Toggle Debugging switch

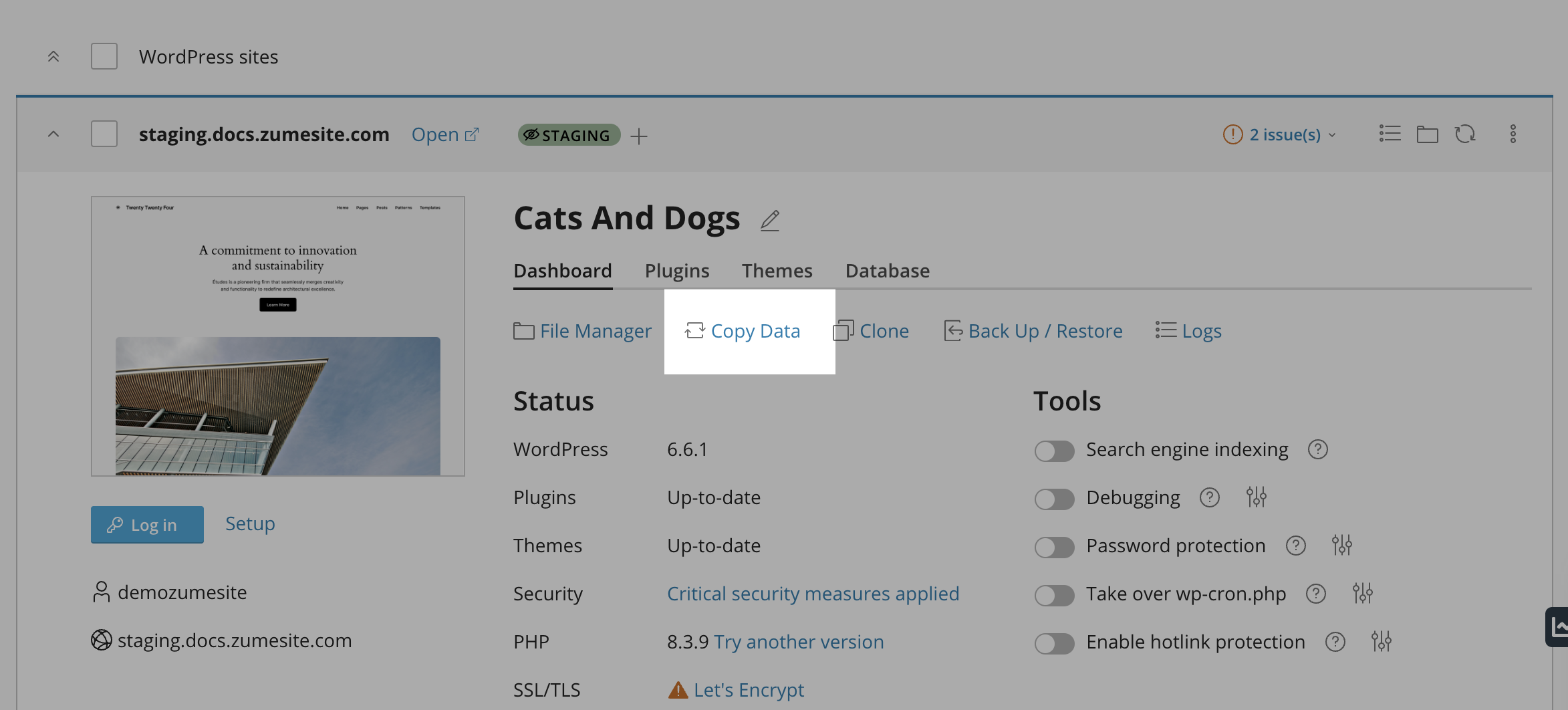[1054, 499]
